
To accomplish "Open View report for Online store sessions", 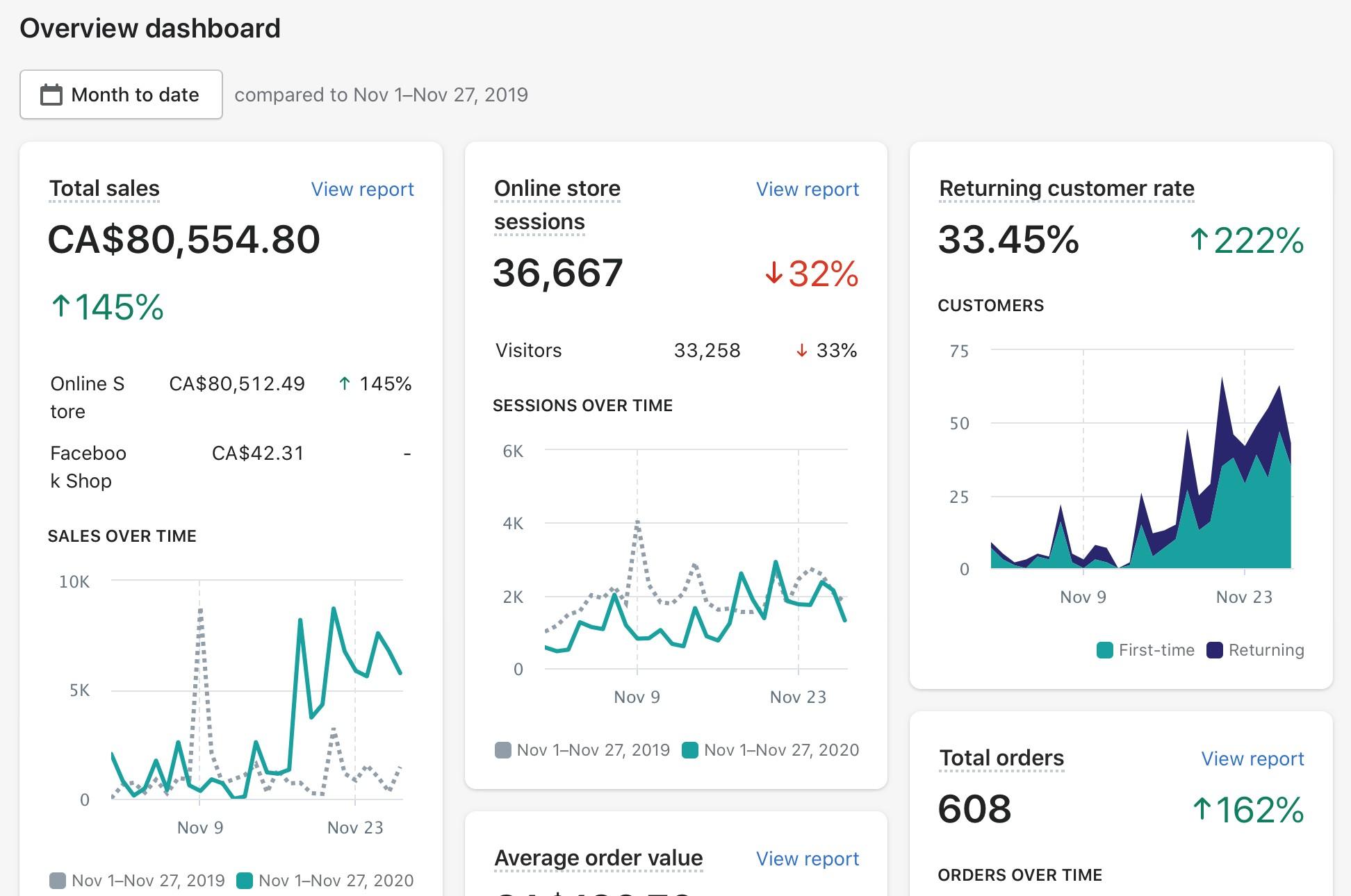I will pyautogui.click(x=807, y=189).
